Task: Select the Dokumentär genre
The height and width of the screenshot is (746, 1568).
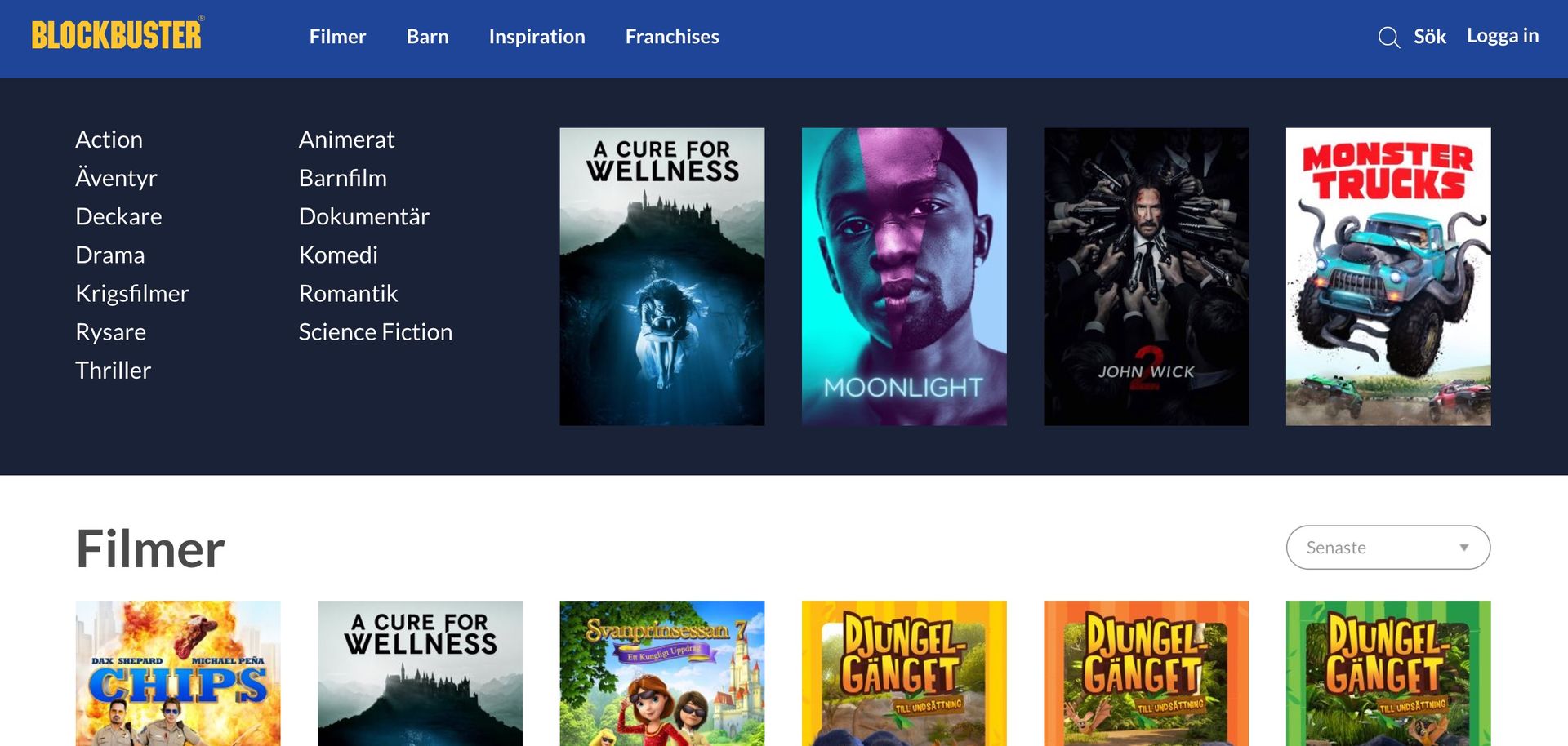Action: click(363, 216)
